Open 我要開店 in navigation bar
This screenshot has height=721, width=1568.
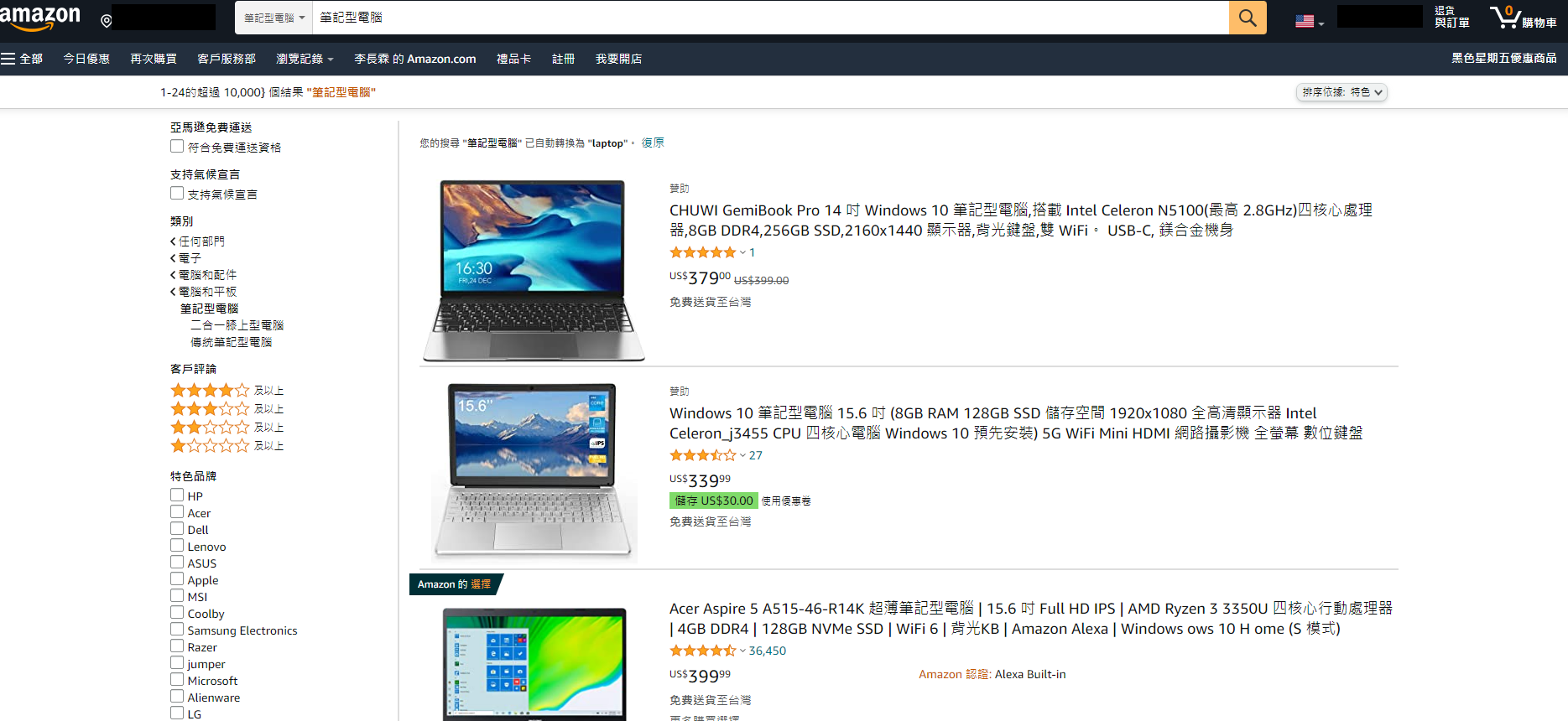tap(618, 59)
